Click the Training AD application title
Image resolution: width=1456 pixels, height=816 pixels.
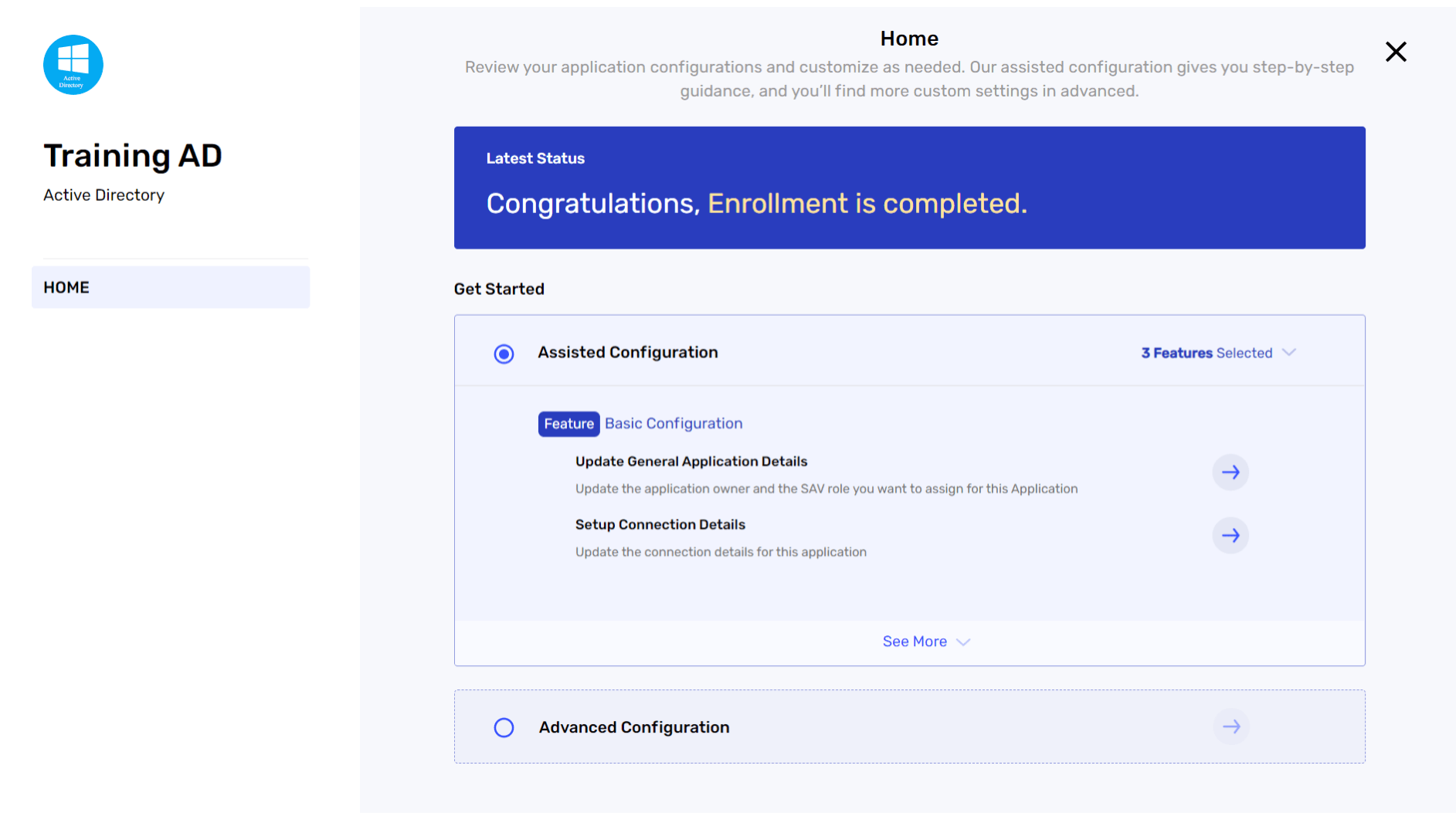[x=133, y=156]
